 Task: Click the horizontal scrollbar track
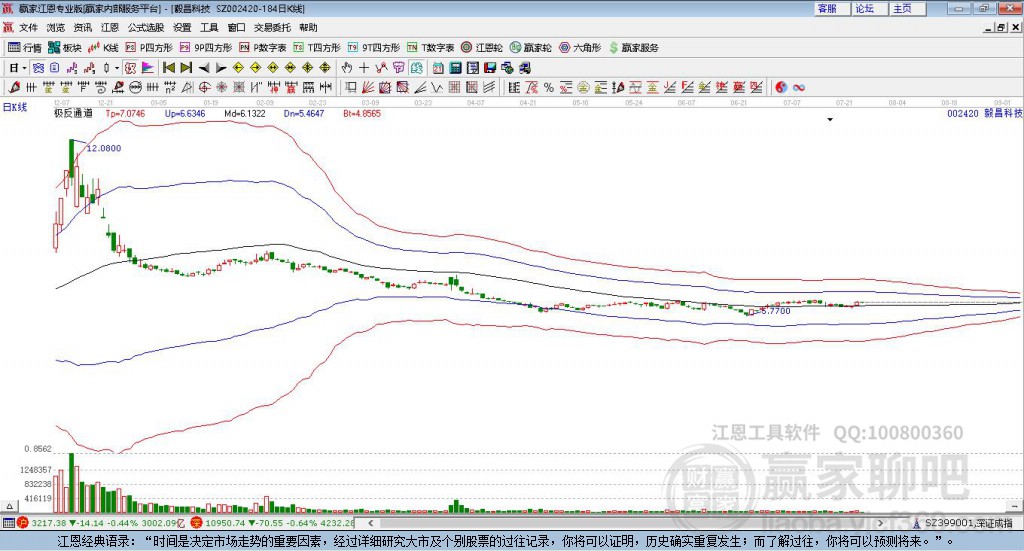click(627, 523)
